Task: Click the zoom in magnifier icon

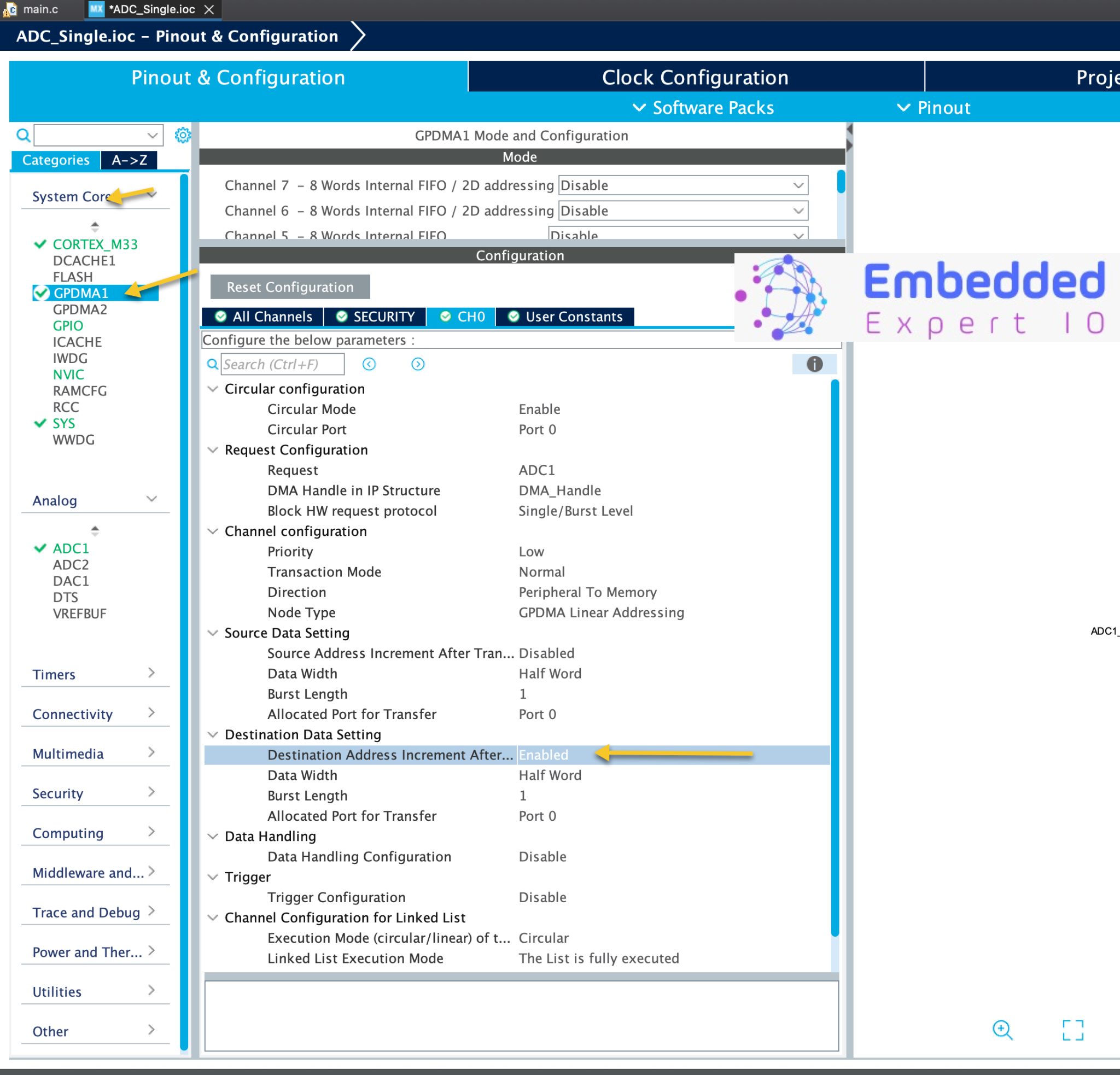Action: point(1002,1030)
